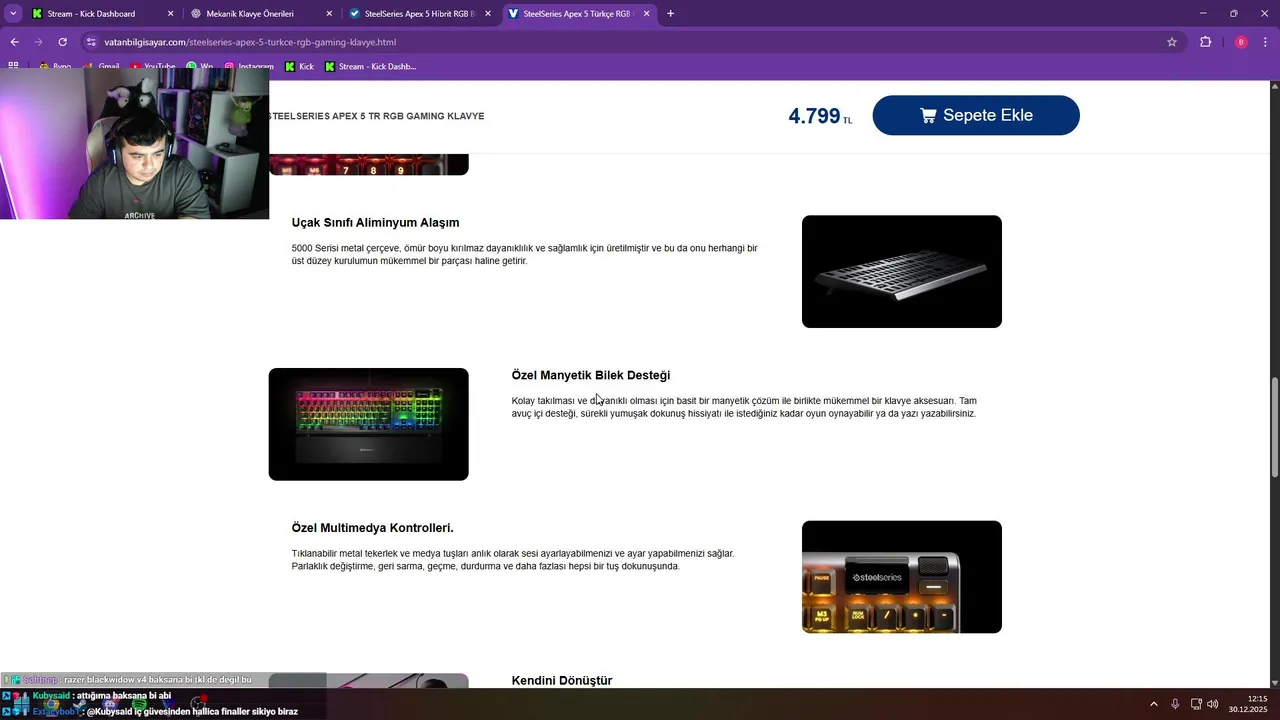Click the taskbar microphone icon
1280x720 pixels.
[x=1175, y=704]
